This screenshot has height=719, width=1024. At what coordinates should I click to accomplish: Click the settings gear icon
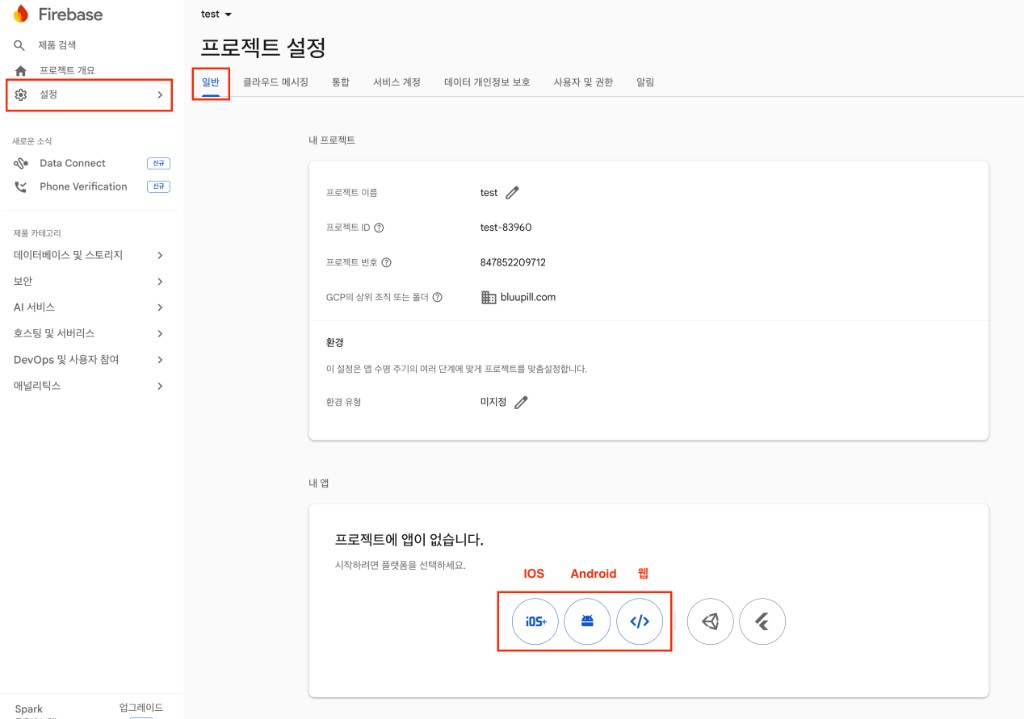coord(21,95)
